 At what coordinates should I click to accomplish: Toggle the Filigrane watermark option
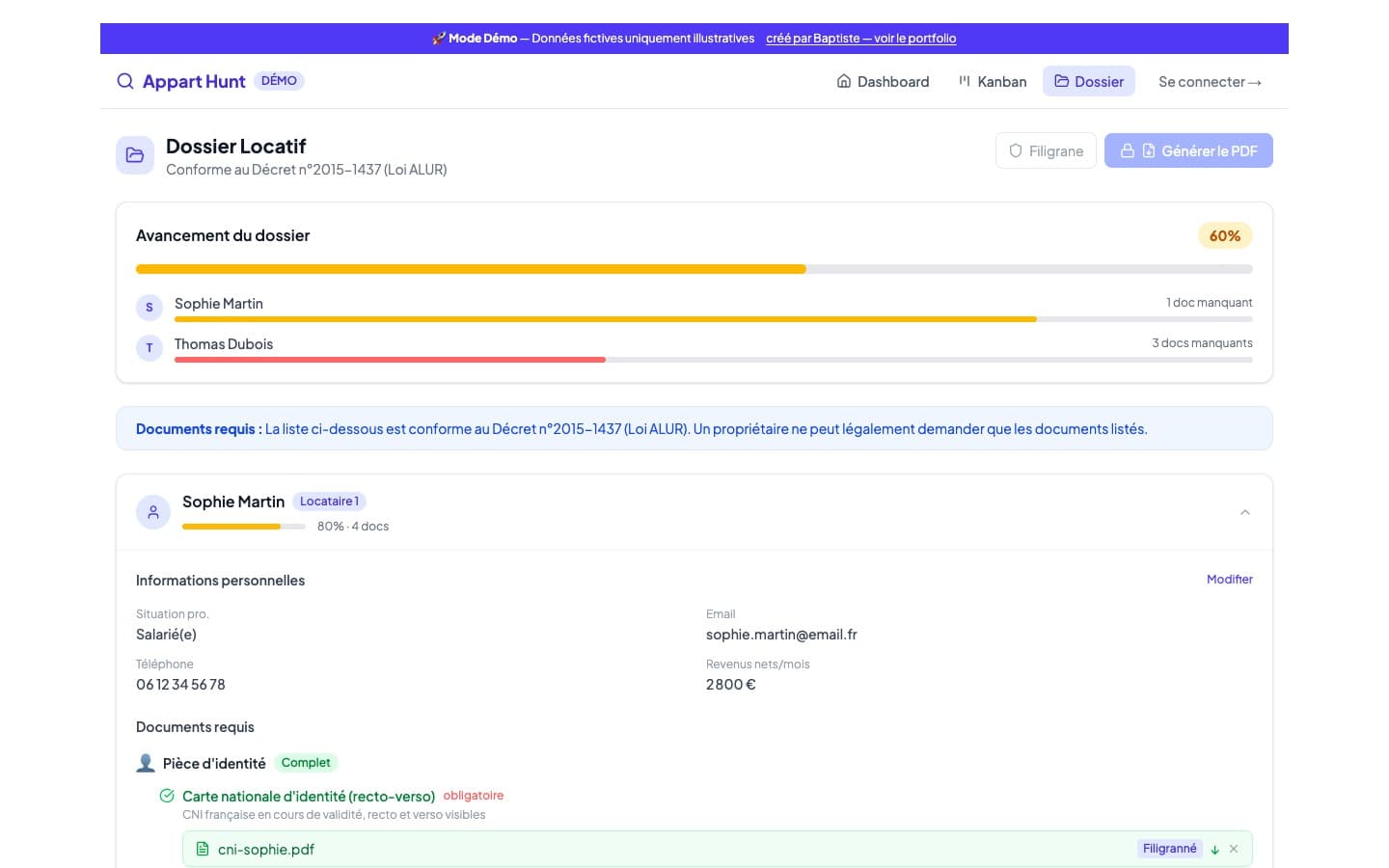pyautogui.click(x=1046, y=150)
